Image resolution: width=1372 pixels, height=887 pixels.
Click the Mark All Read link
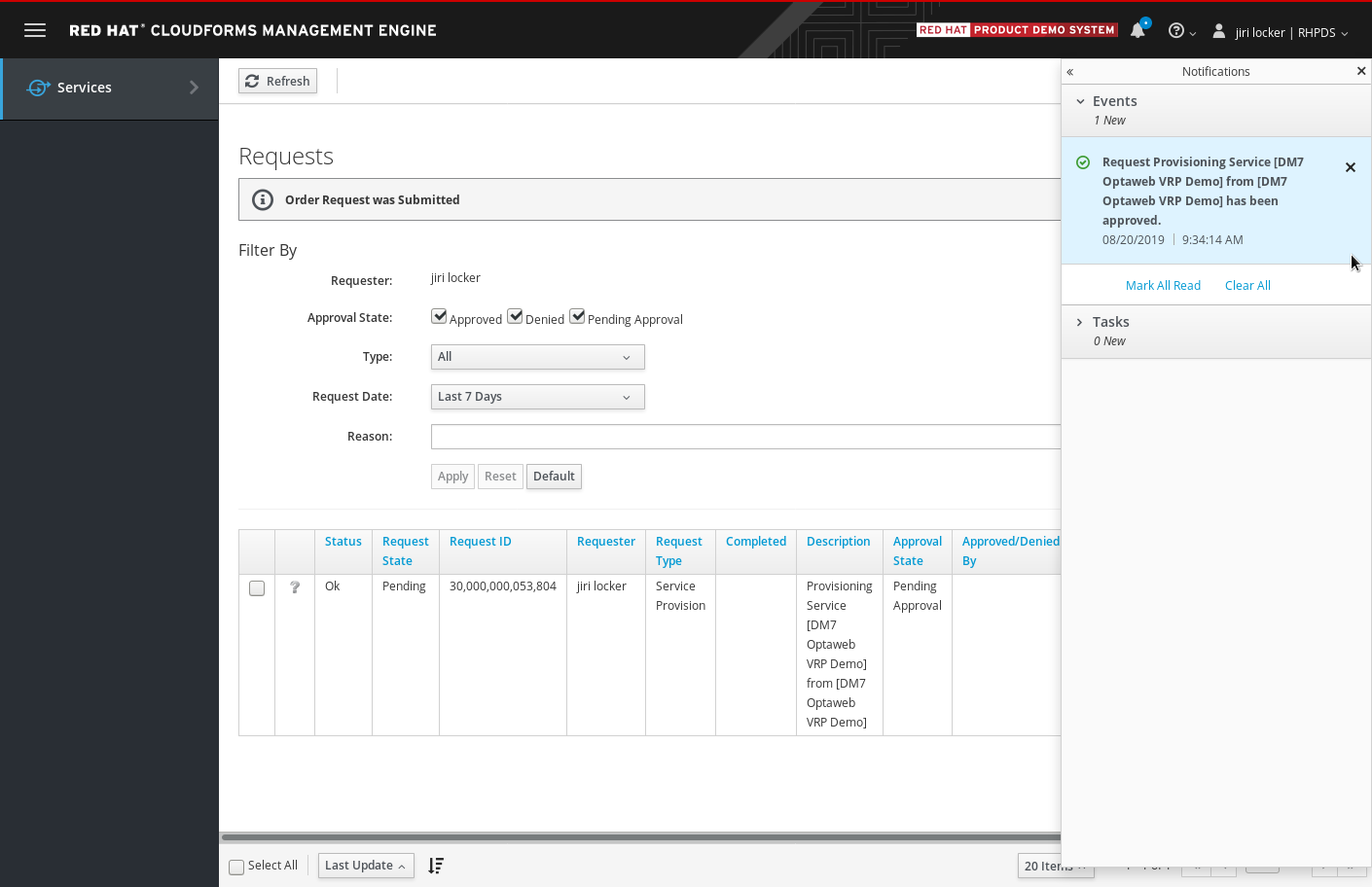pos(1163,285)
